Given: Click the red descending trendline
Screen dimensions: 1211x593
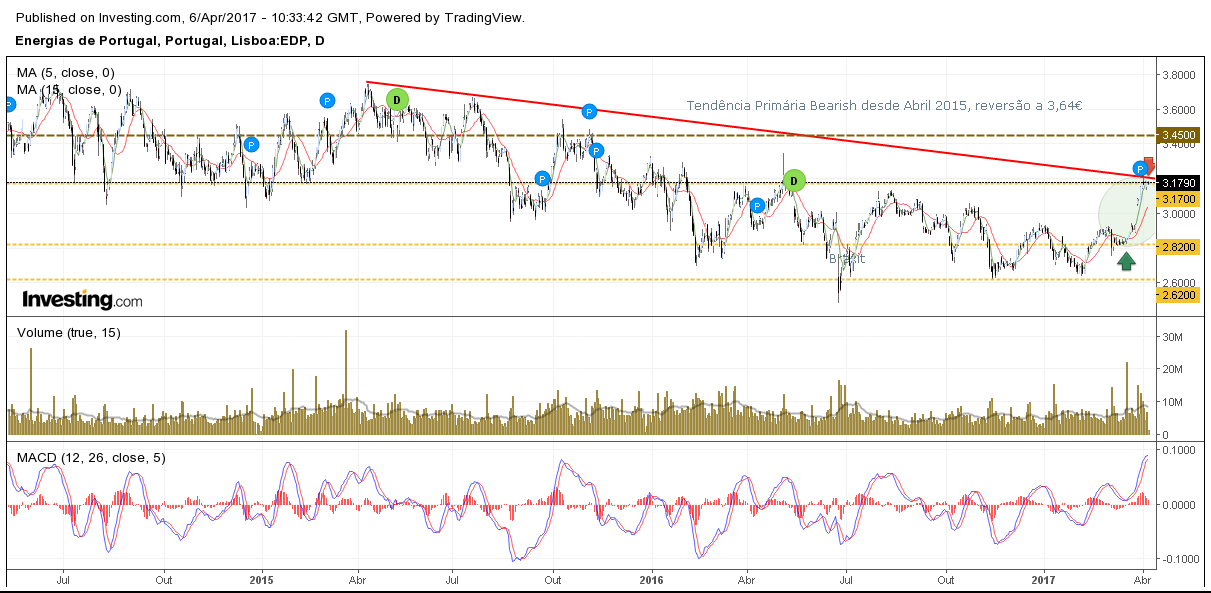Looking at the screenshot, I should (760, 129).
